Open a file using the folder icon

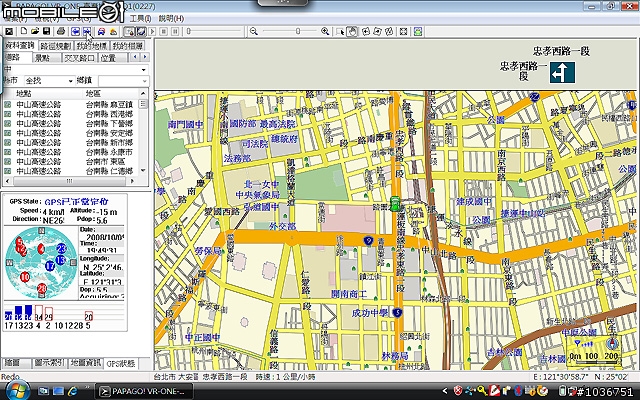[x=35, y=31]
